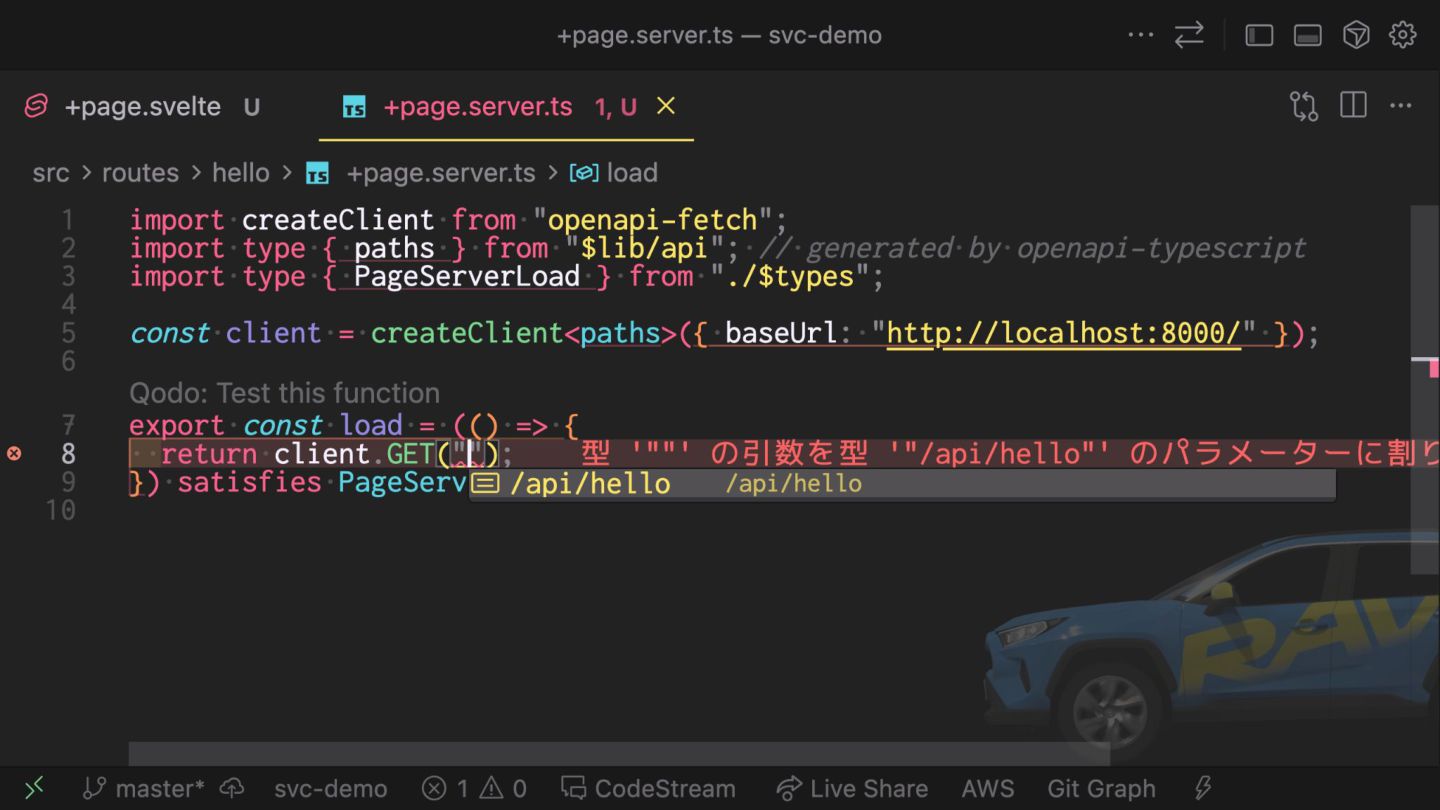
Task: Click the master branch status item
Action: coord(147,789)
